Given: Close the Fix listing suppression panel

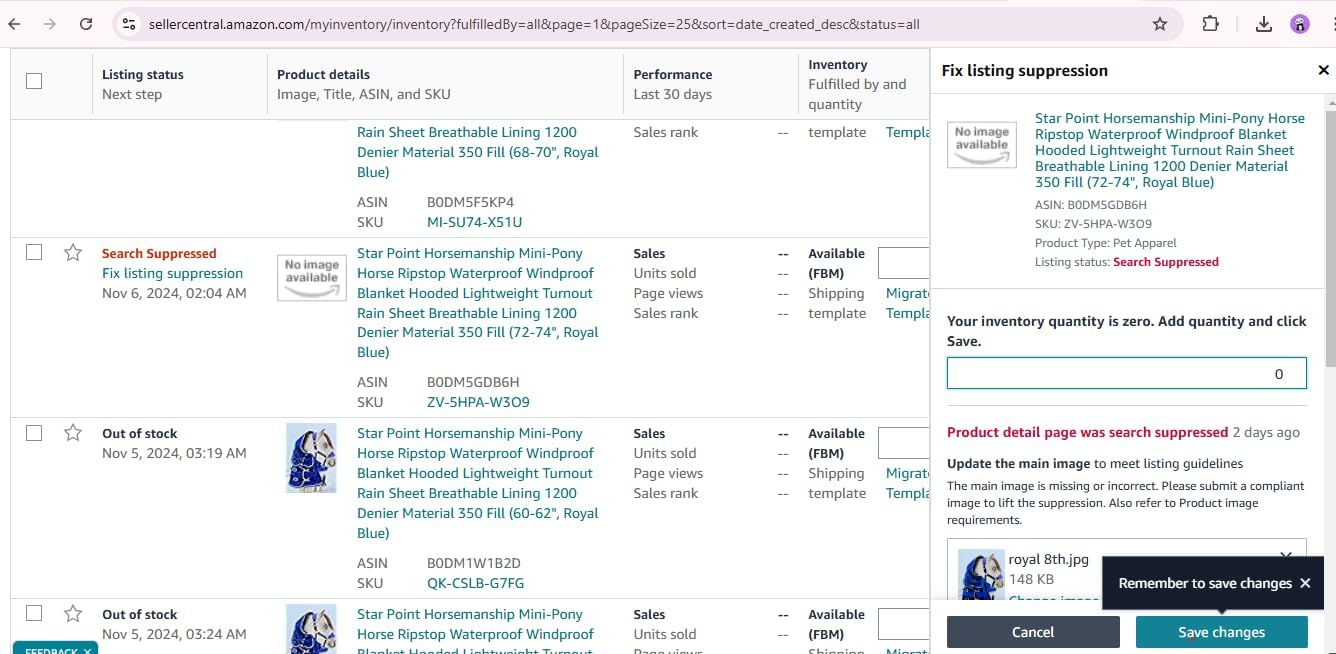Looking at the screenshot, I should tap(1323, 70).
